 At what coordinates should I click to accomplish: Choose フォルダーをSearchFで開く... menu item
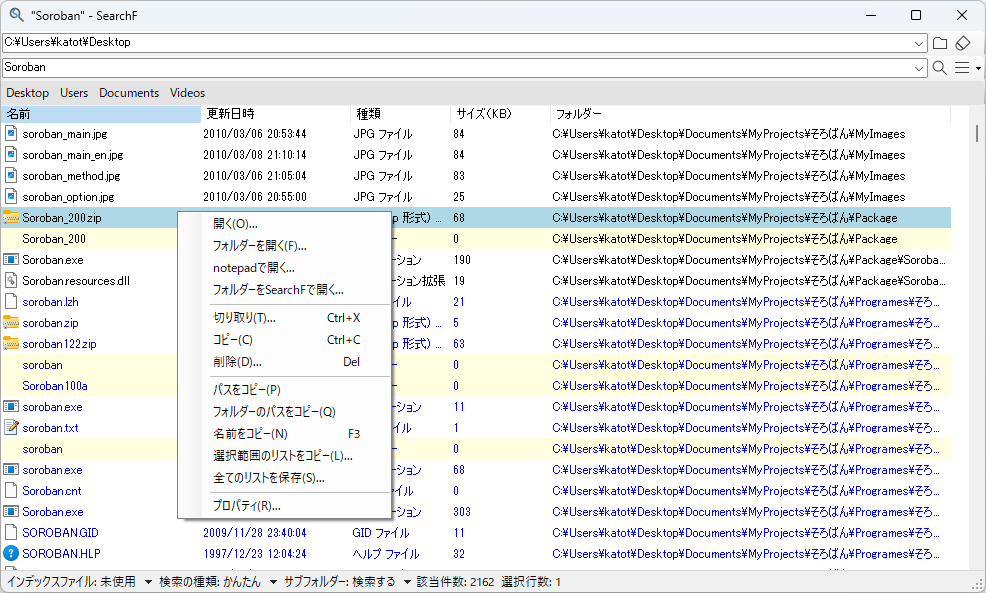coord(284,290)
